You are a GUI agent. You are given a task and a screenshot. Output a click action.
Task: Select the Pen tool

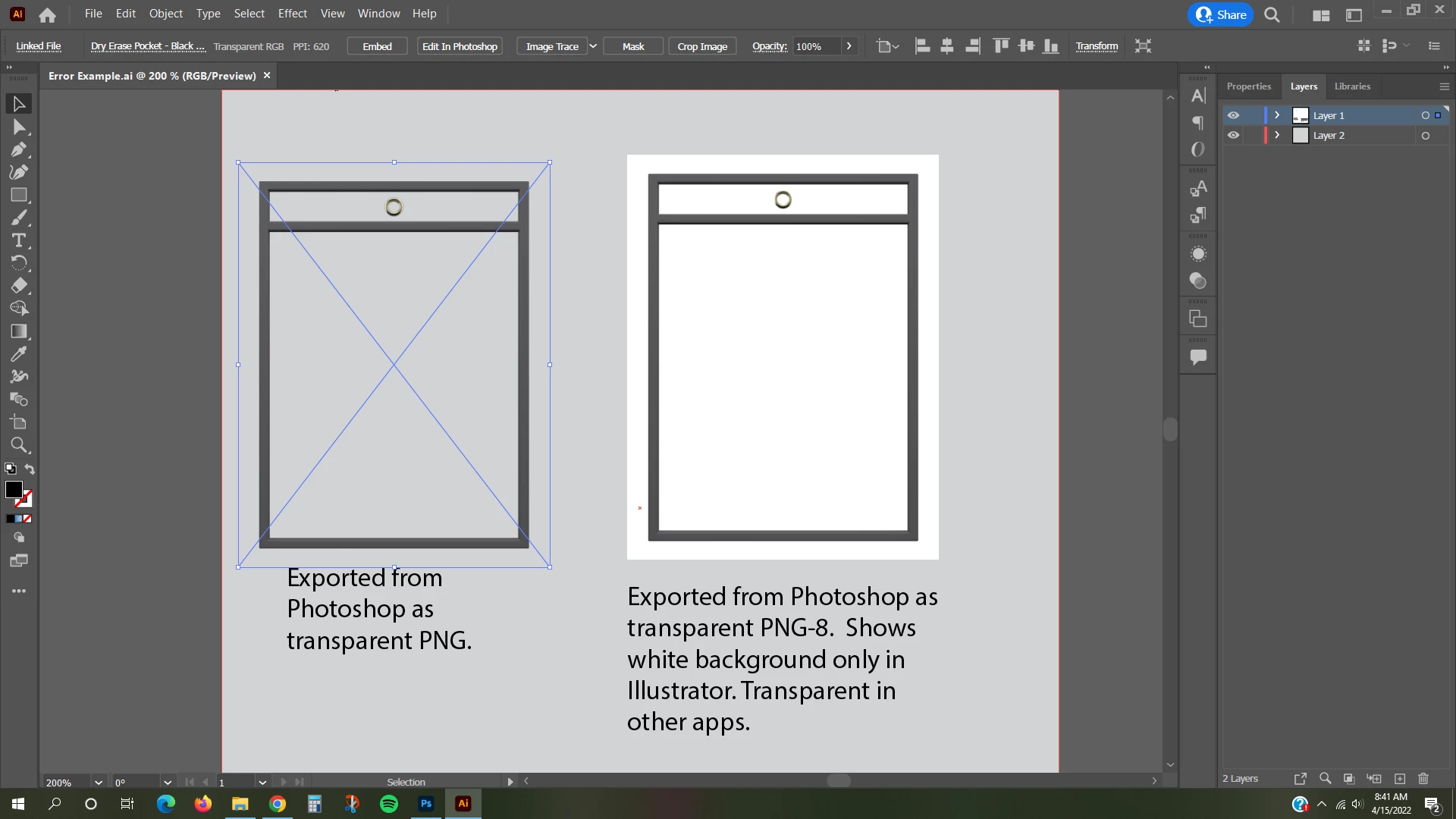click(19, 149)
